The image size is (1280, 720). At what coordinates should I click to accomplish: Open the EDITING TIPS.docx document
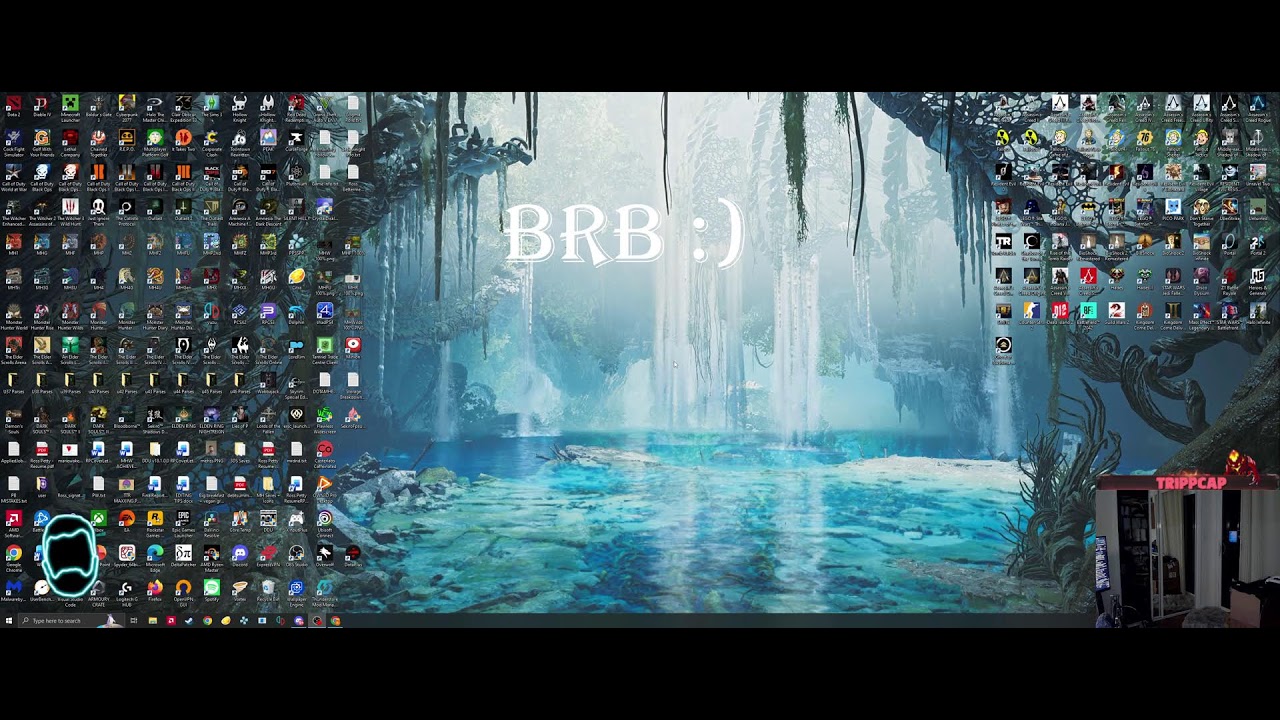183,487
